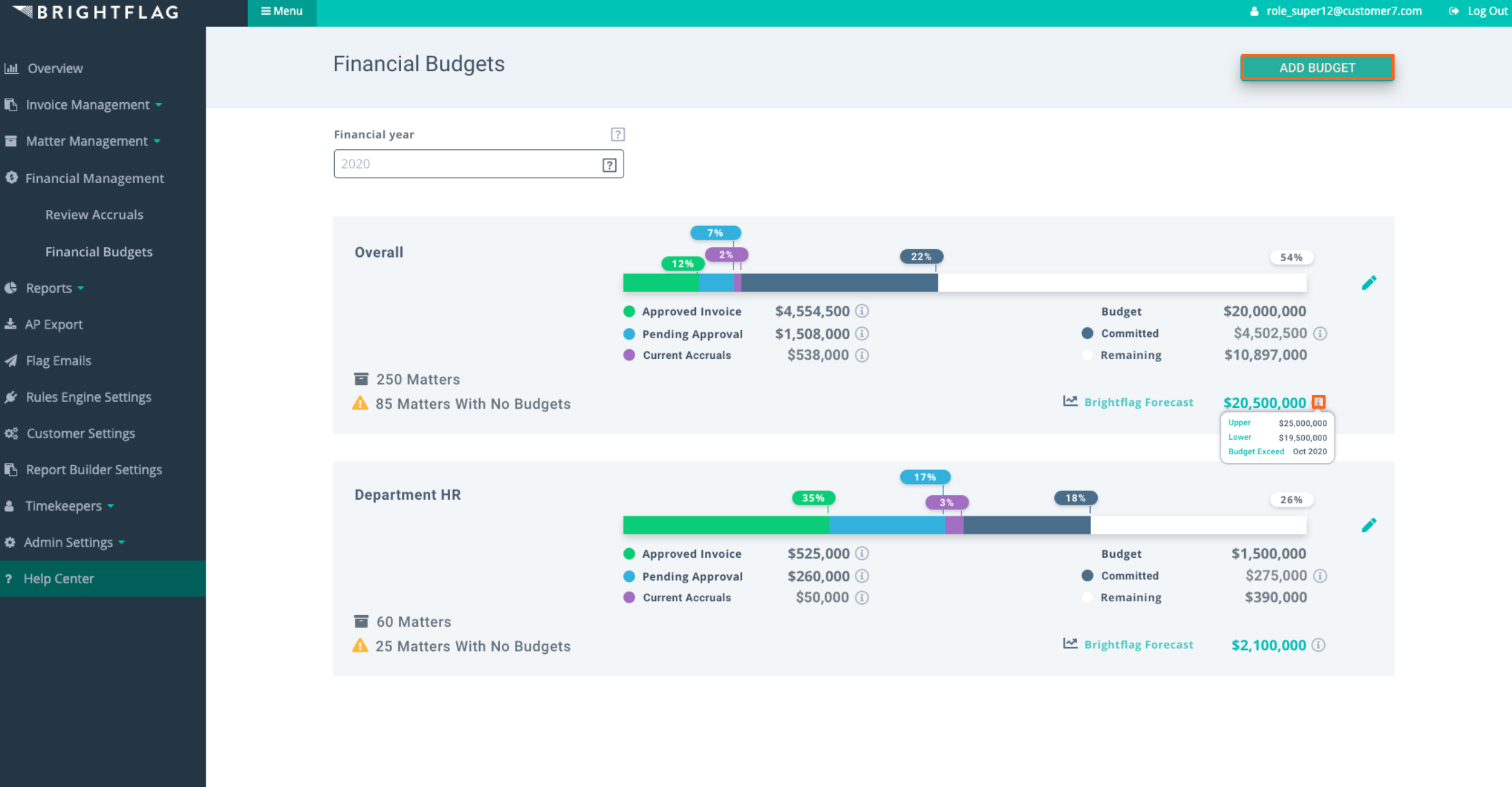This screenshot has width=1512, height=787.
Task: Click the ADD BUDGET button
Action: click(1316, 67)
